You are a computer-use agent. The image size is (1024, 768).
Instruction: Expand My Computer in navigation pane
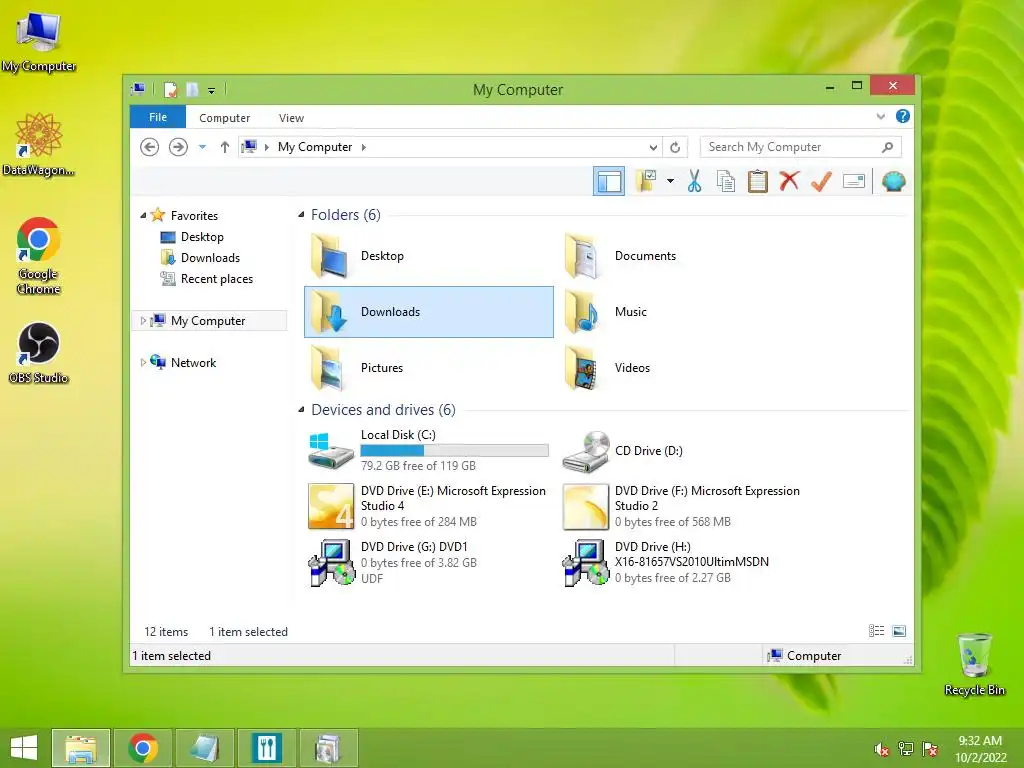[x=143, y=321]
